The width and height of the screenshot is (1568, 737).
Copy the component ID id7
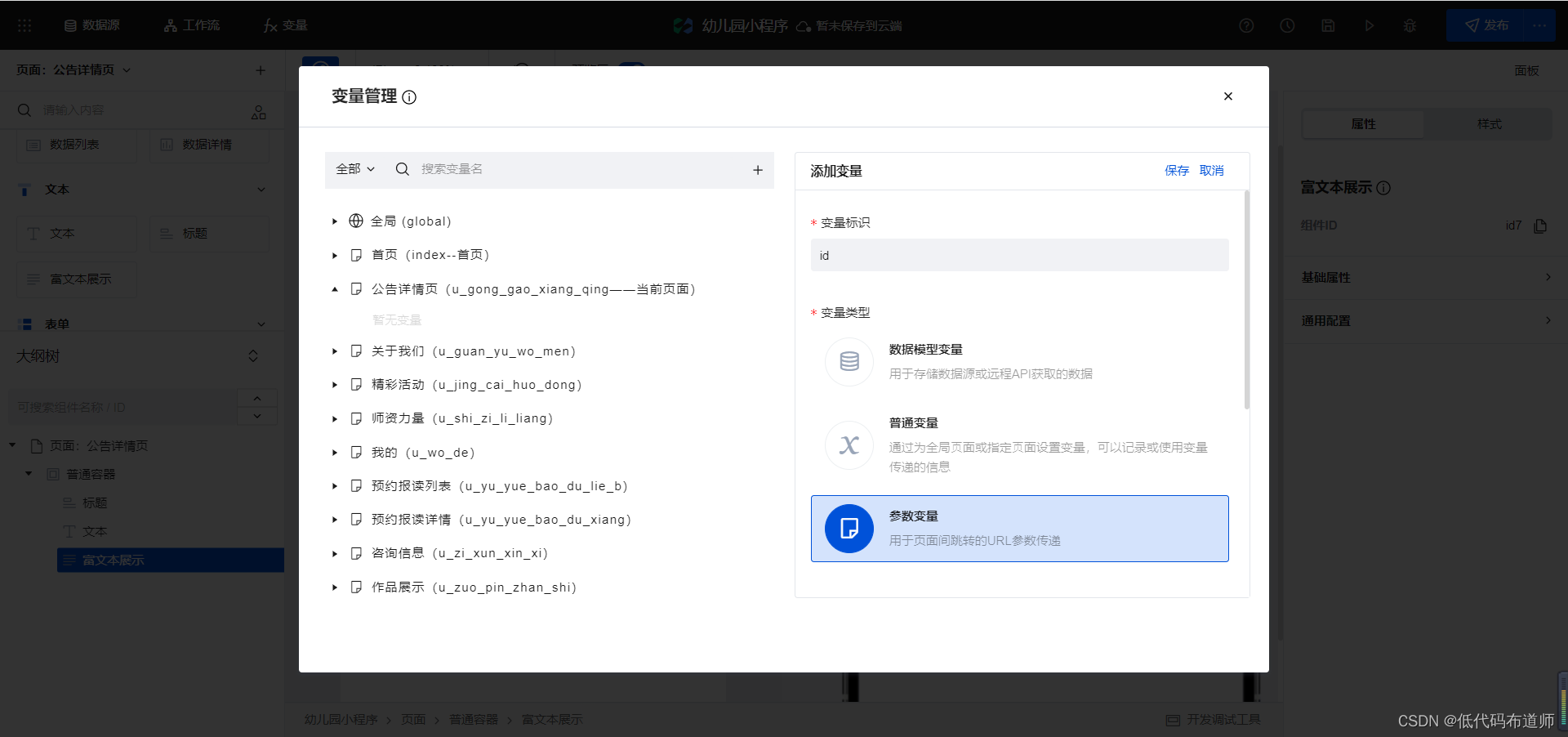click(x=1540, y=226)
